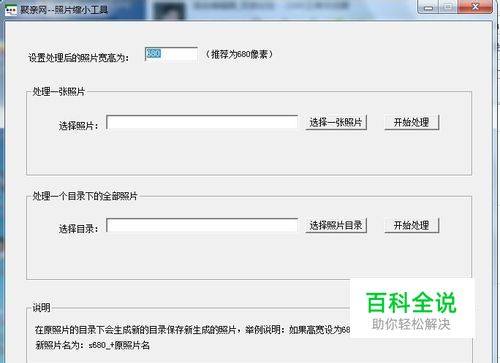500x363 pixels.
Task: Close the 照片缩小工具 window
Action: [475, 7]
